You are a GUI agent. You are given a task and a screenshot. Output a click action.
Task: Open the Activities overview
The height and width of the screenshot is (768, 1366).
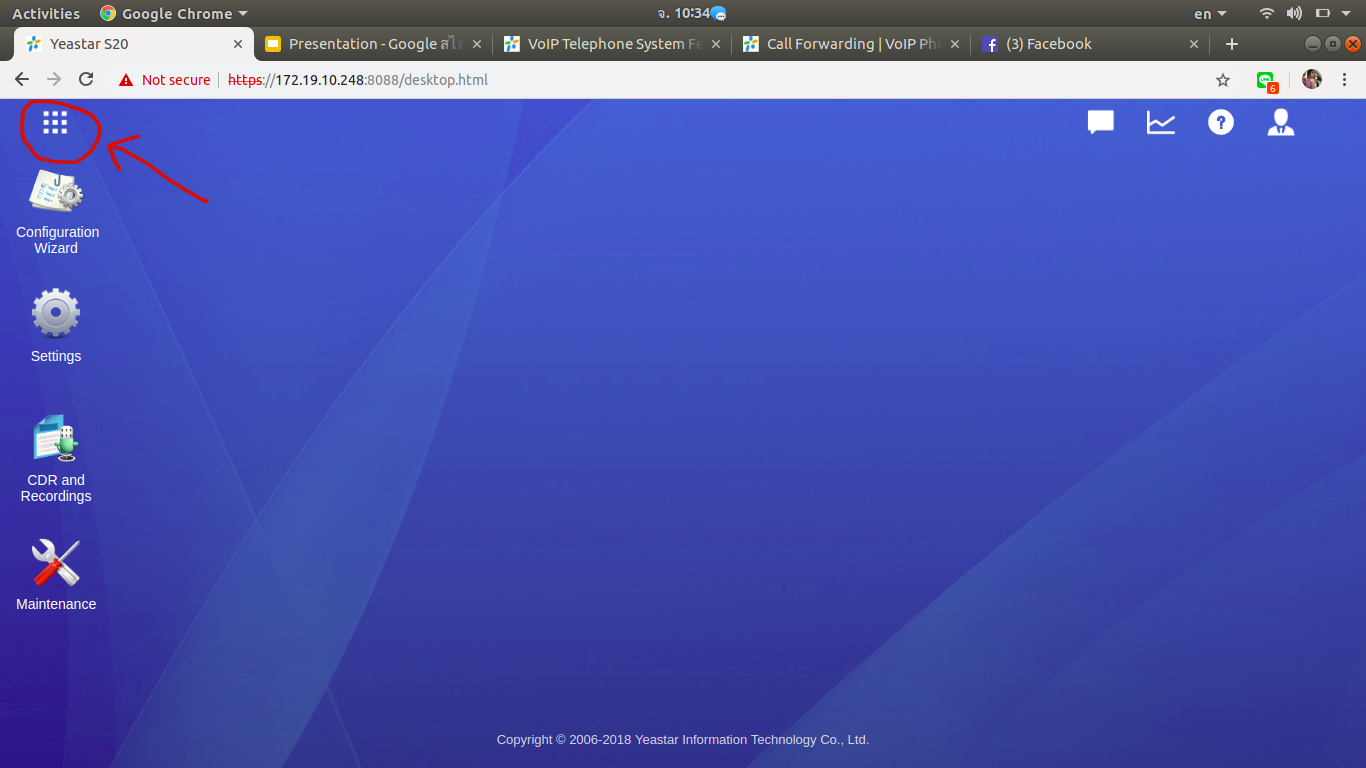coord(46,14)
